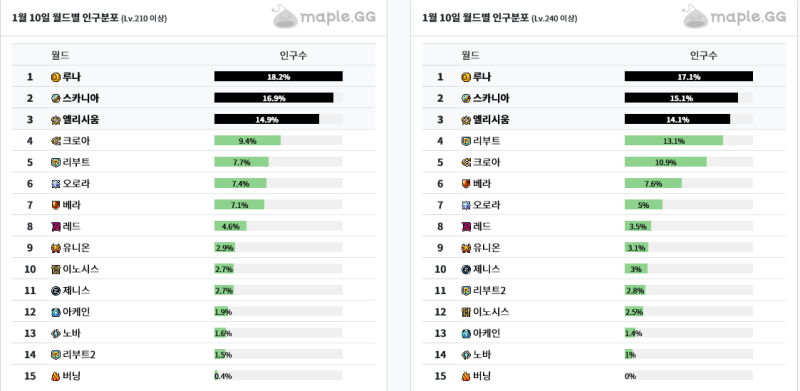Image resolution: width=800 pixels, height=391 pixels.
Task: Click the 아케인 icon in left table
Action: pyautogui.click(x=56, y=312)
